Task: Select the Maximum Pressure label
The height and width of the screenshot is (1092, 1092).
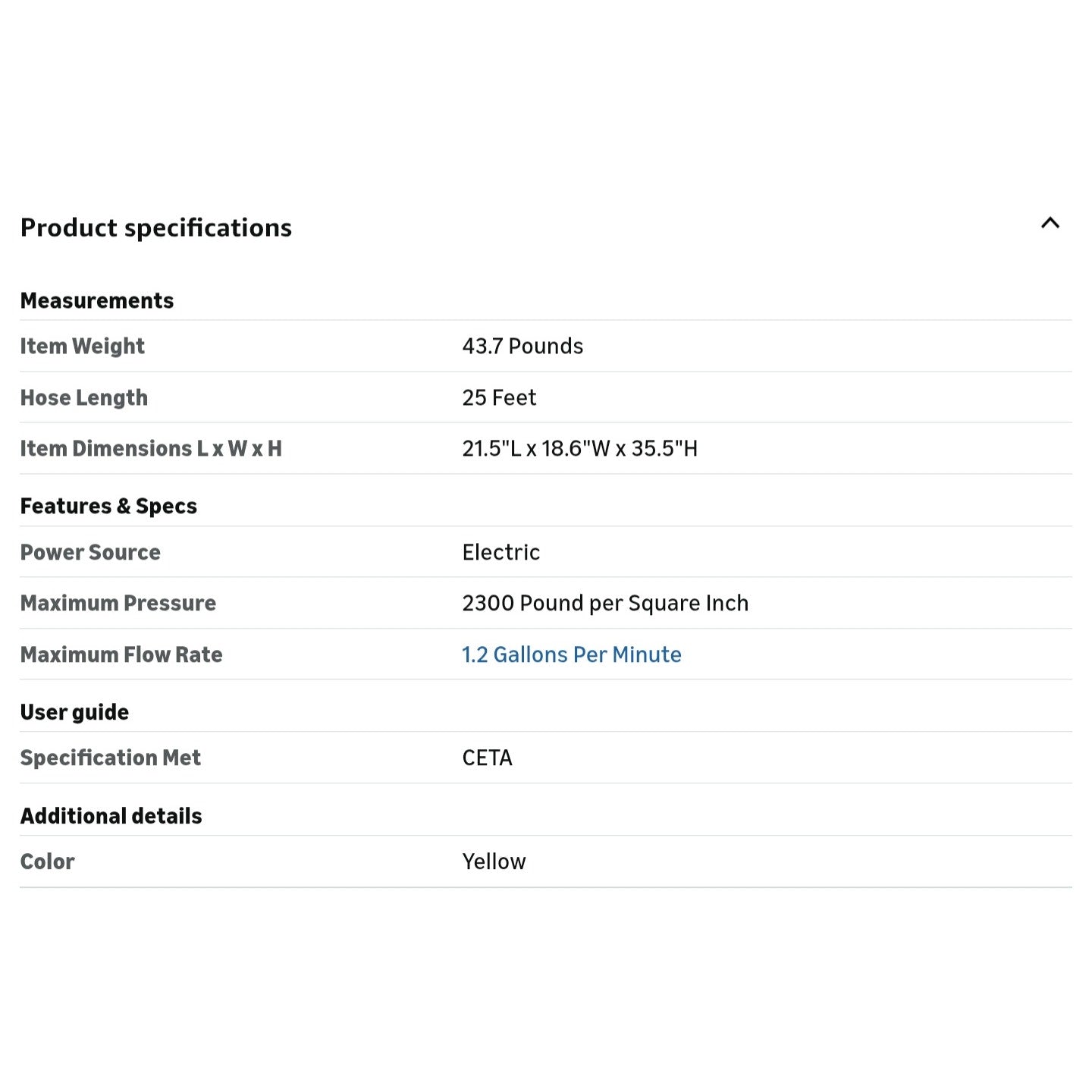Action: pos(118,603)
